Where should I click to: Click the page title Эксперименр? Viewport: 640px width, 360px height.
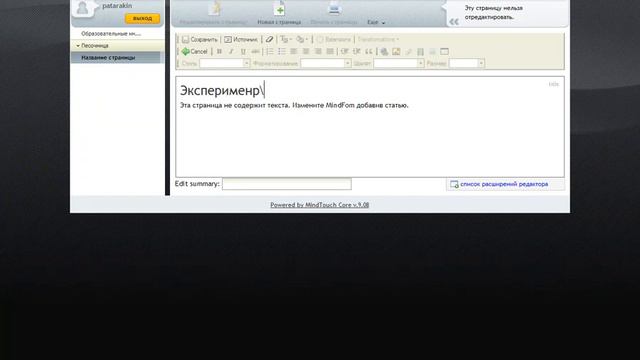[220, 90]
